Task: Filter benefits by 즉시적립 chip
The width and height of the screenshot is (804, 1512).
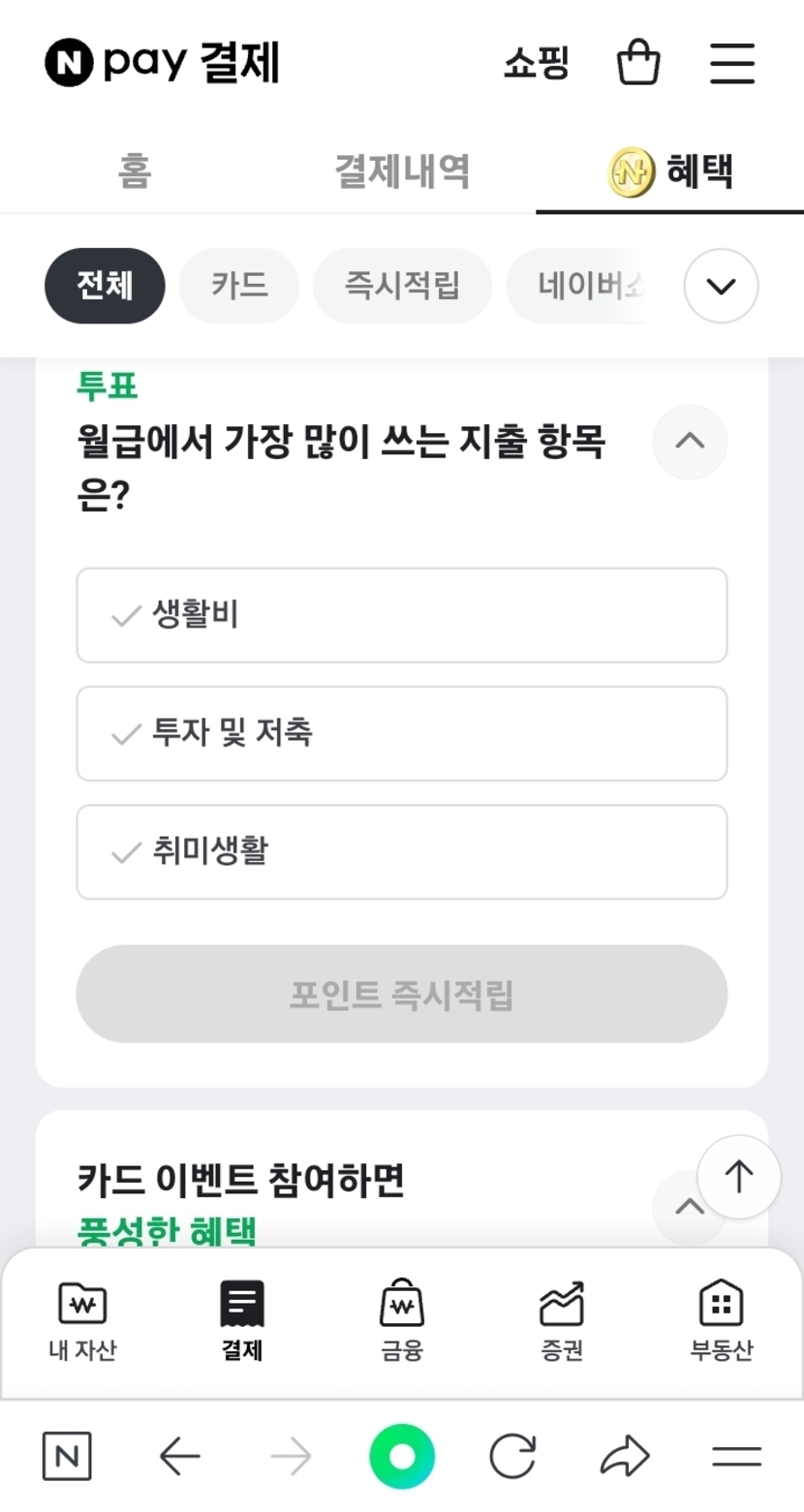Action: pyautogui.click(x=402, y=286)
